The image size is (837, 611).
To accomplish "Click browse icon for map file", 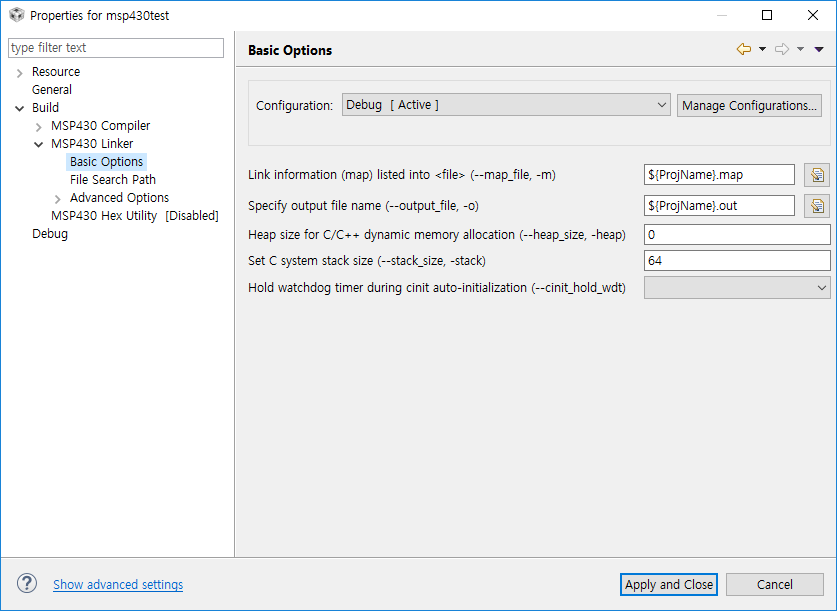I will tap(817, 175).
